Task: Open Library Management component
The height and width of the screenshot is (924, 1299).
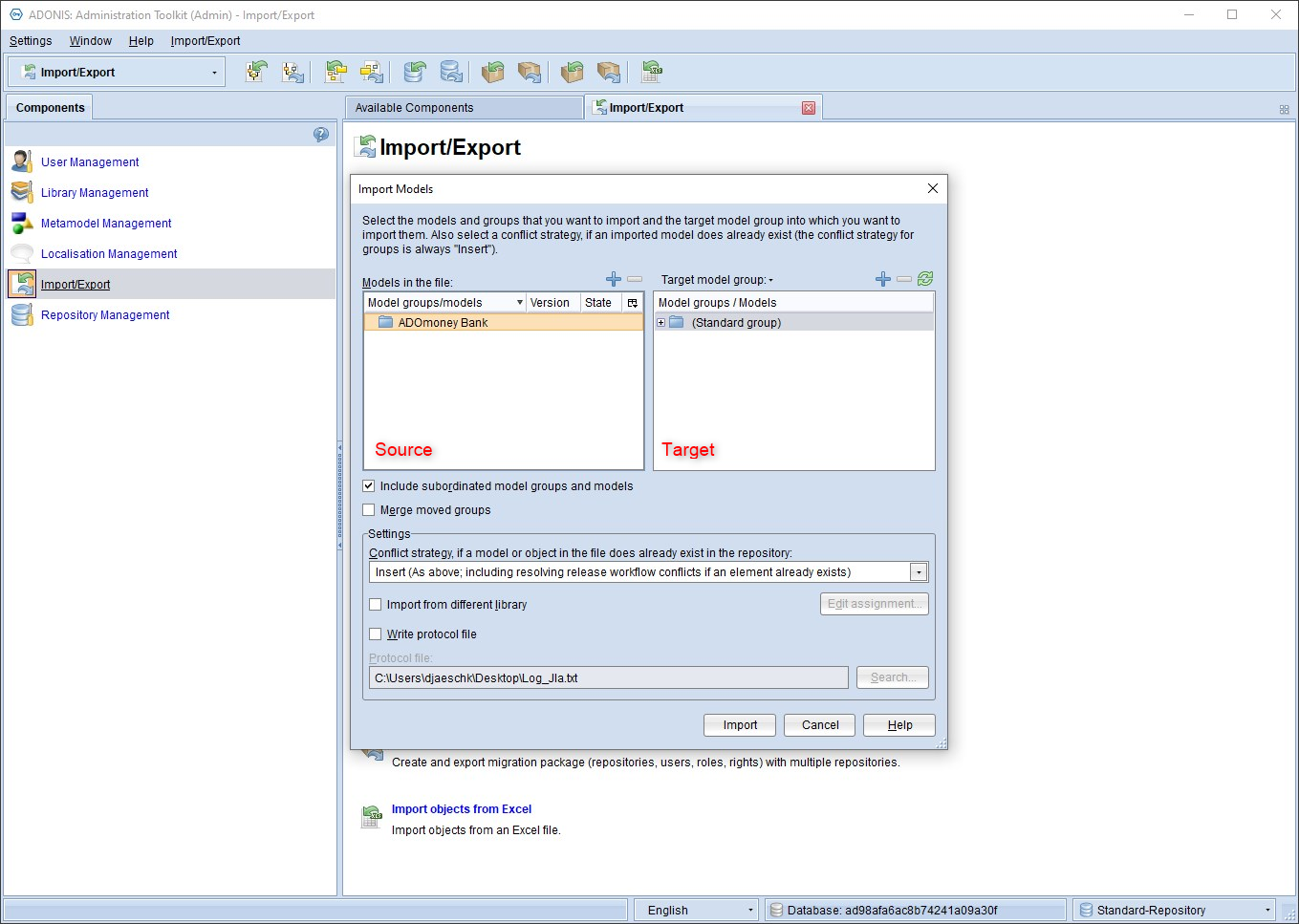Action: tap(95, 193)
